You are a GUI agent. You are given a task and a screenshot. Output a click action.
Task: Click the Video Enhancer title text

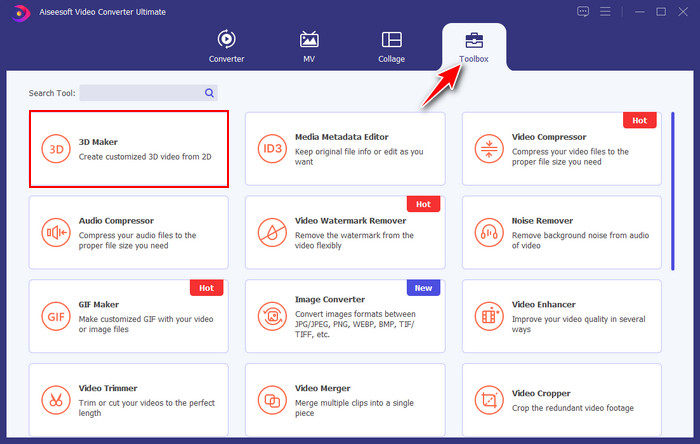pos(544,304)
